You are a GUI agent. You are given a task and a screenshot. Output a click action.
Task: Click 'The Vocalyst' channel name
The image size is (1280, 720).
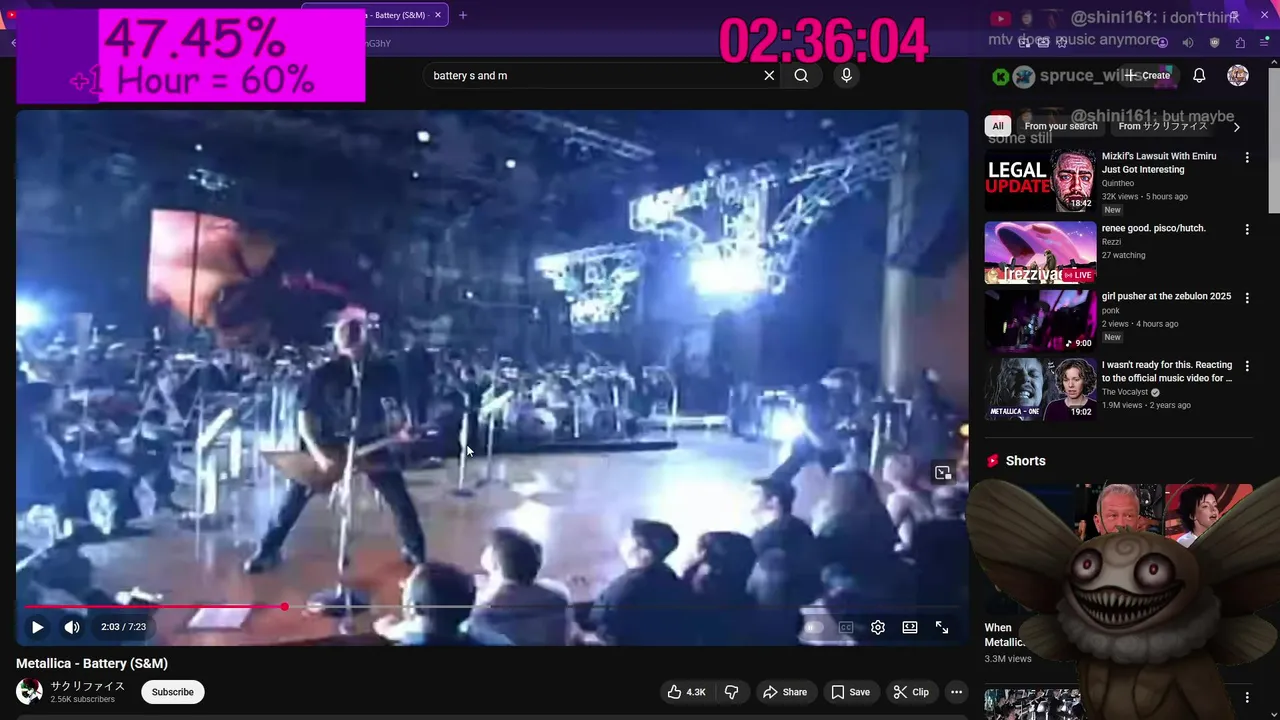(1125, 392)
